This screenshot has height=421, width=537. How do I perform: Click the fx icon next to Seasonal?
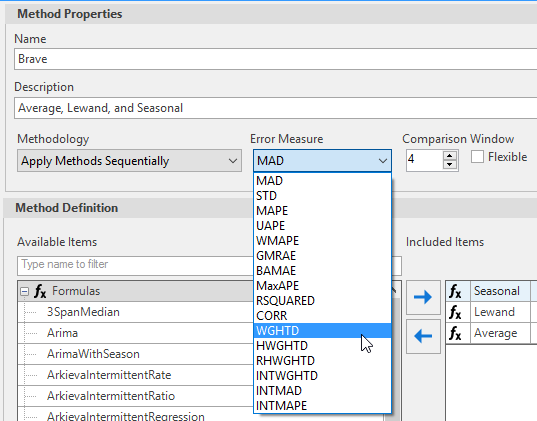(455, 292)
